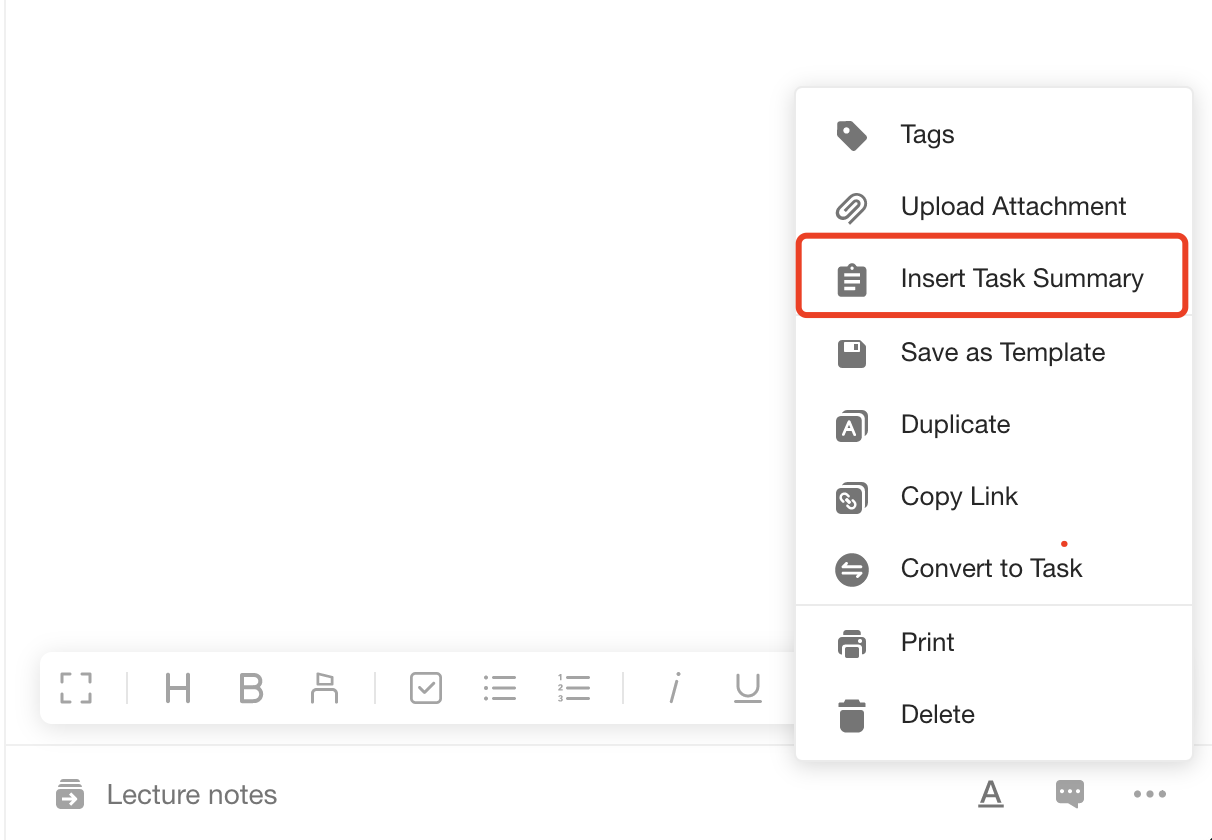This screenshot has width=1212, height=840.
Task: Open the three-dot more options menu
Action: tap(1149, 793)
